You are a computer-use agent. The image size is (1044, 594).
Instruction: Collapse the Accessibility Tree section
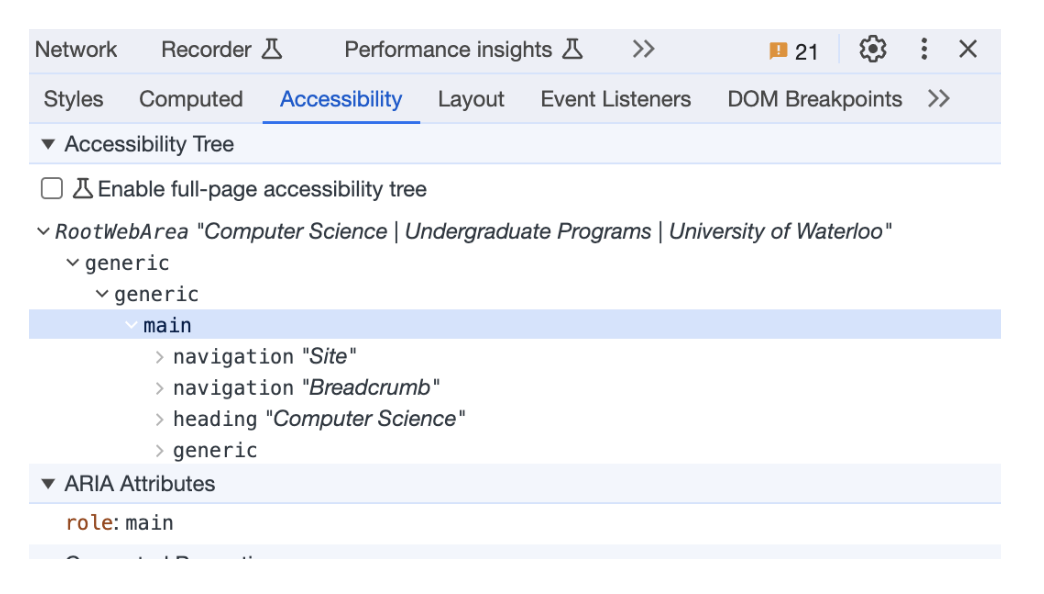[x=48, y=145]
